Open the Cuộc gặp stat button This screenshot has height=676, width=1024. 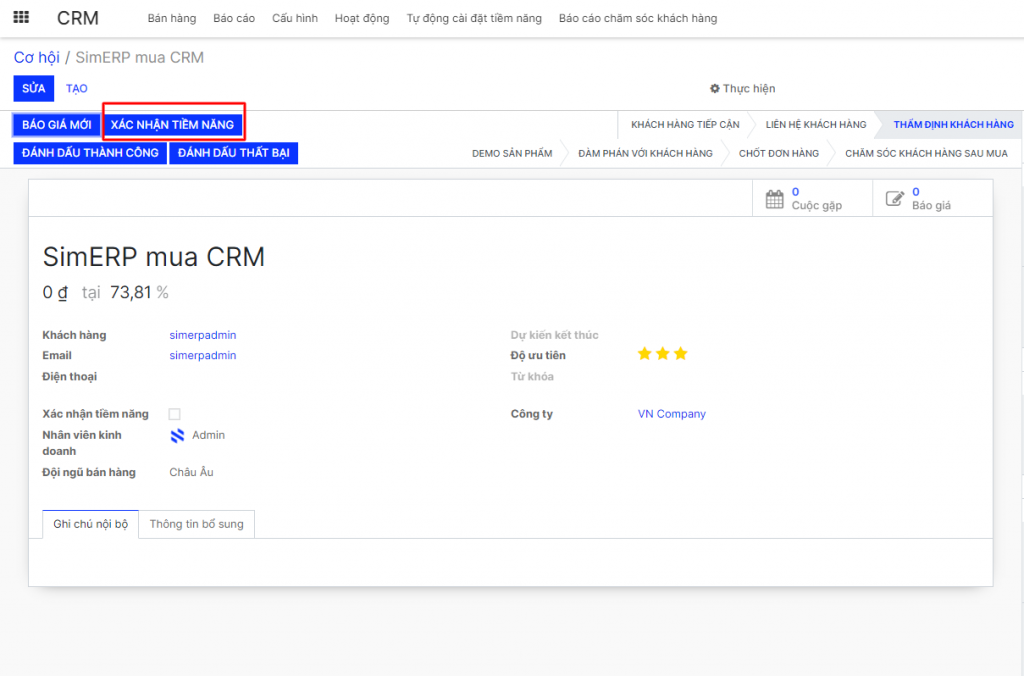point(812,199)
